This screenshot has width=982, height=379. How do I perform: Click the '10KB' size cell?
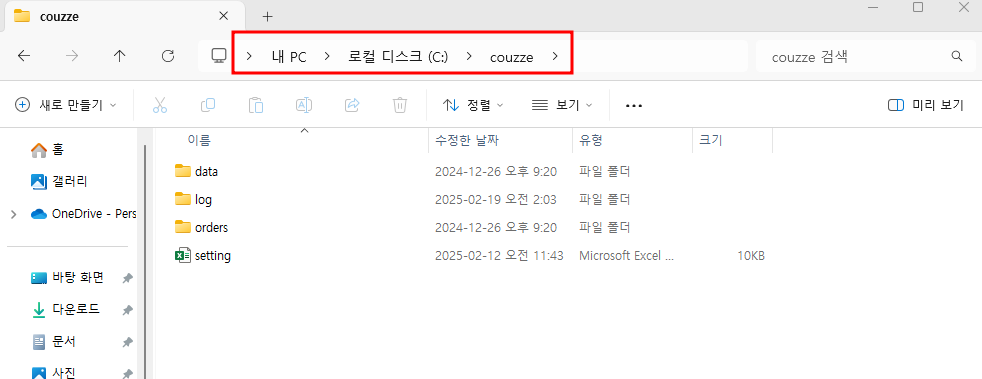(x=750, y=256)
